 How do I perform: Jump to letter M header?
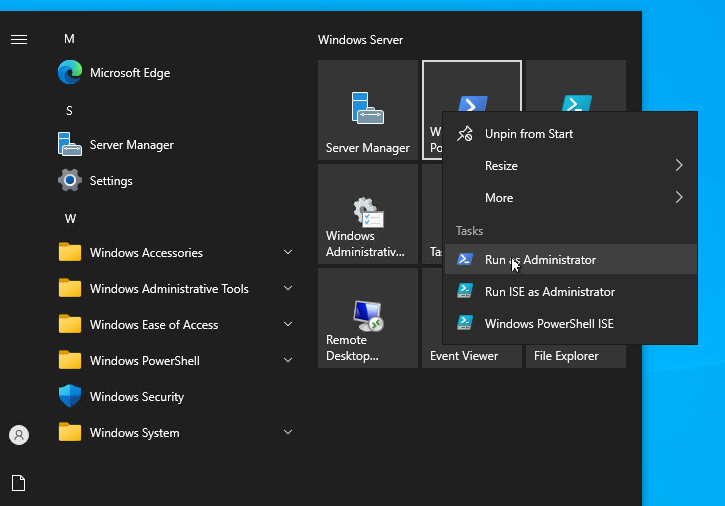pyautogui.click(x=69, y=39)
